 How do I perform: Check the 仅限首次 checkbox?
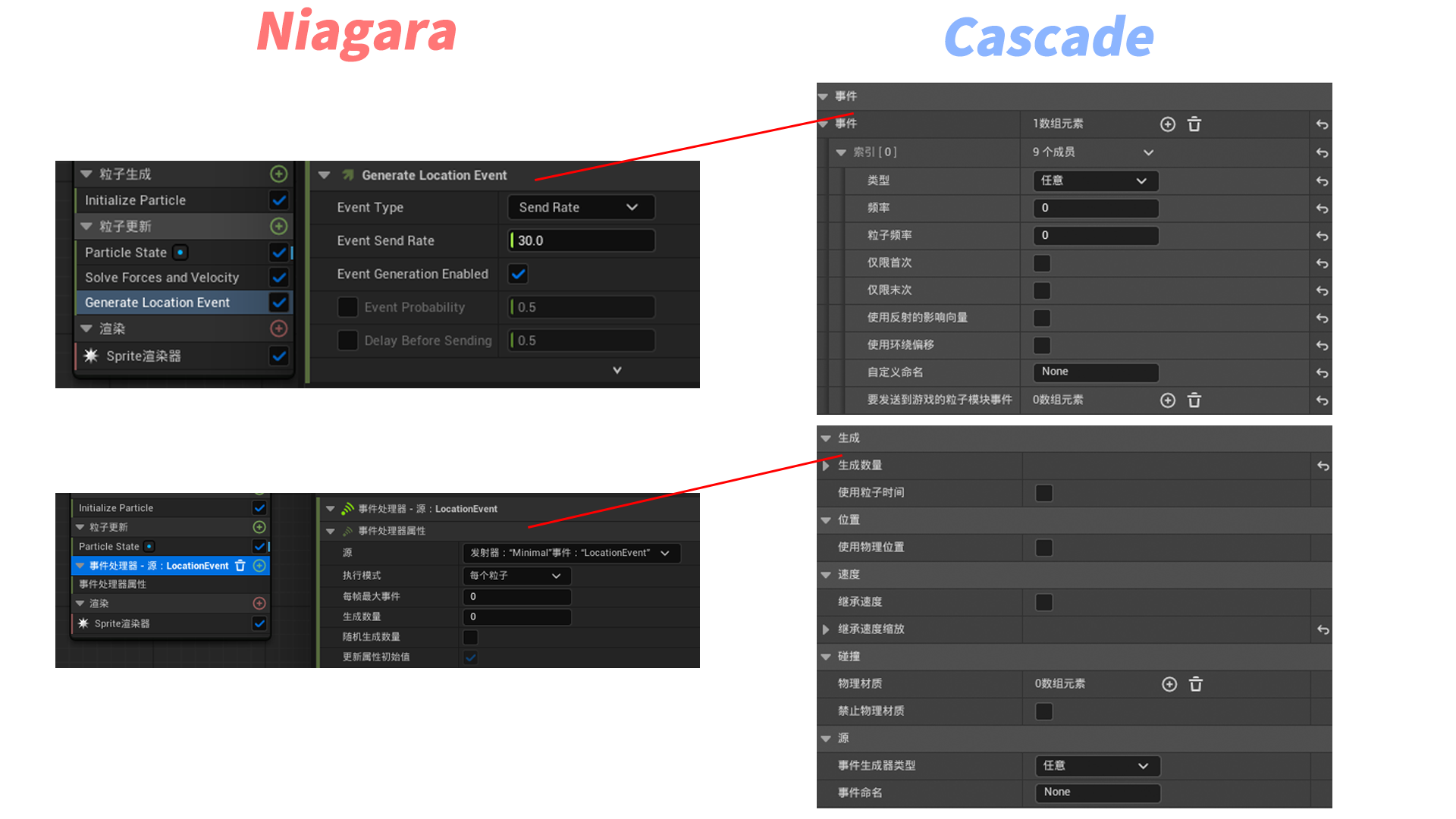[1042, 263]
